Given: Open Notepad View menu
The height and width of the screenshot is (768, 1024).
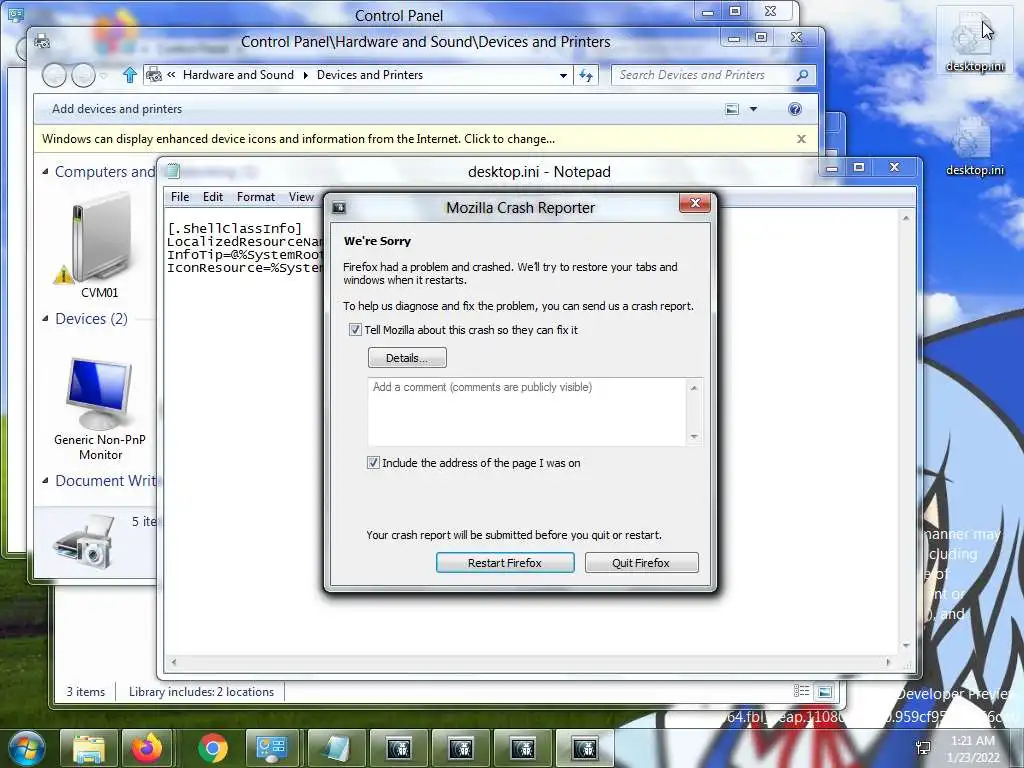Looking at the screenshot, I should tap(301, 197).
